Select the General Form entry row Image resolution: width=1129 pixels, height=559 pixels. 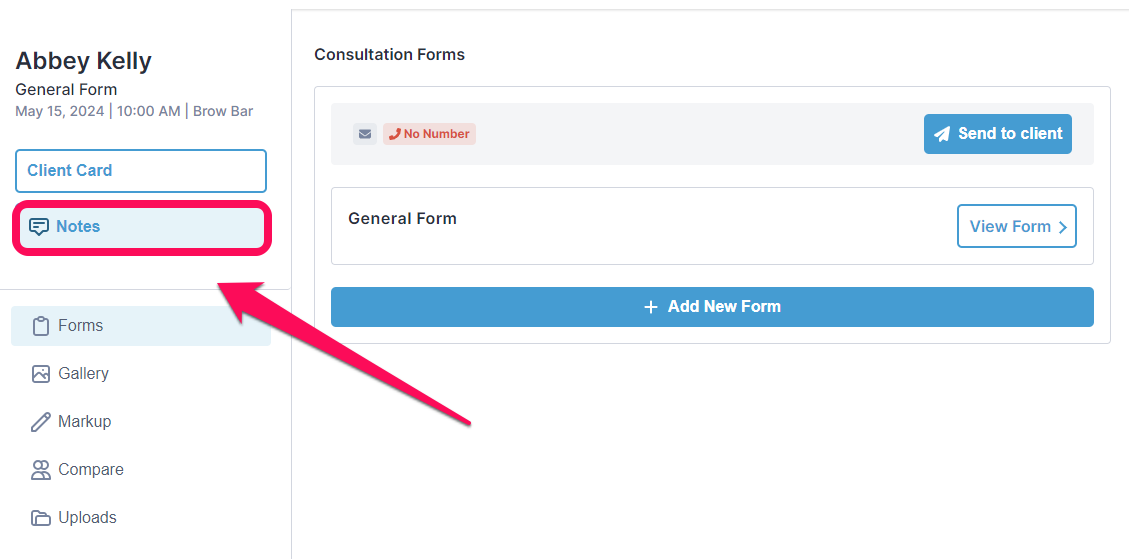(712, 226)
